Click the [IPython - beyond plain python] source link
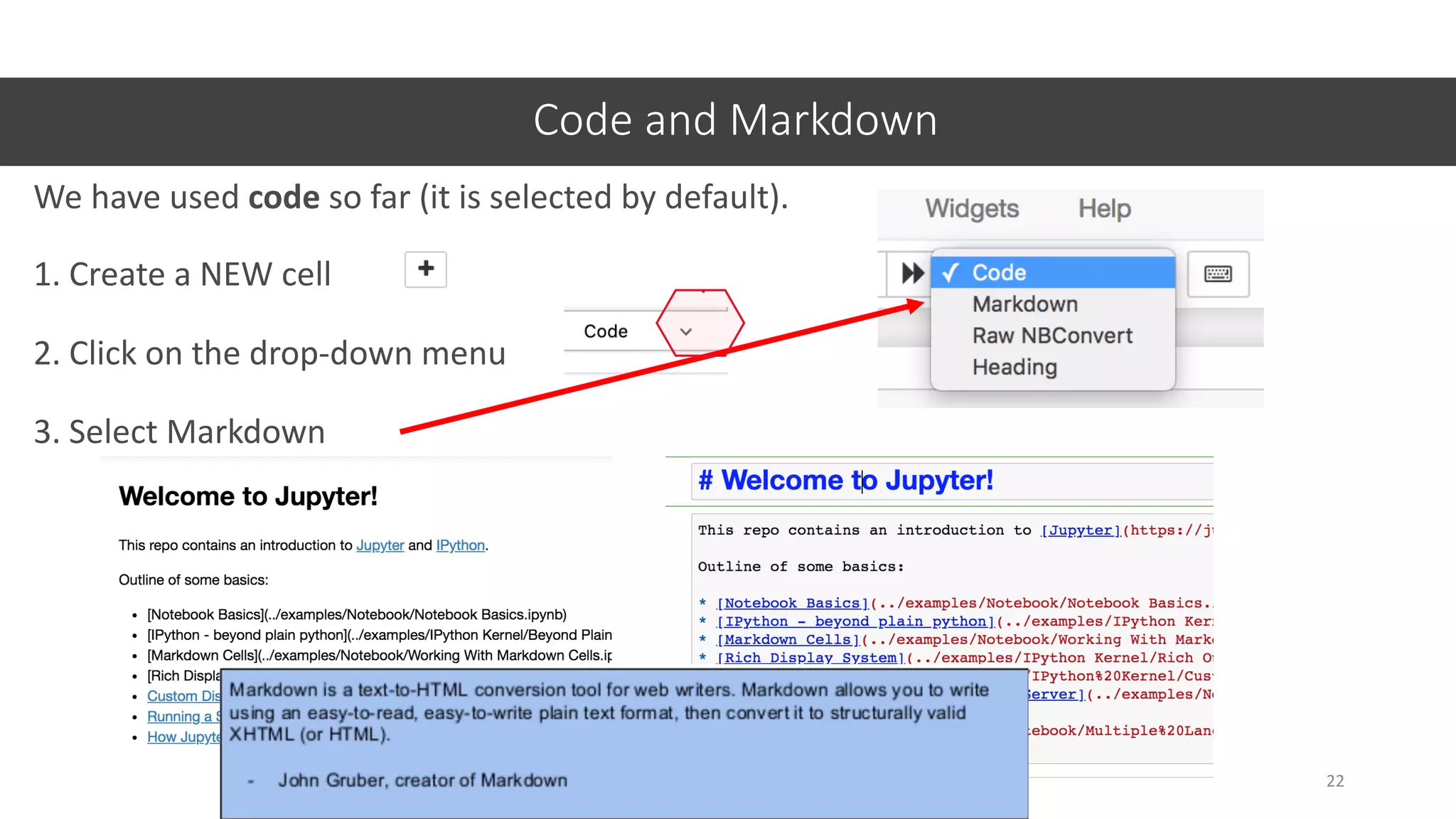Image resolution: width=1456 pixels, height=819 pixels. click(856, 622)
